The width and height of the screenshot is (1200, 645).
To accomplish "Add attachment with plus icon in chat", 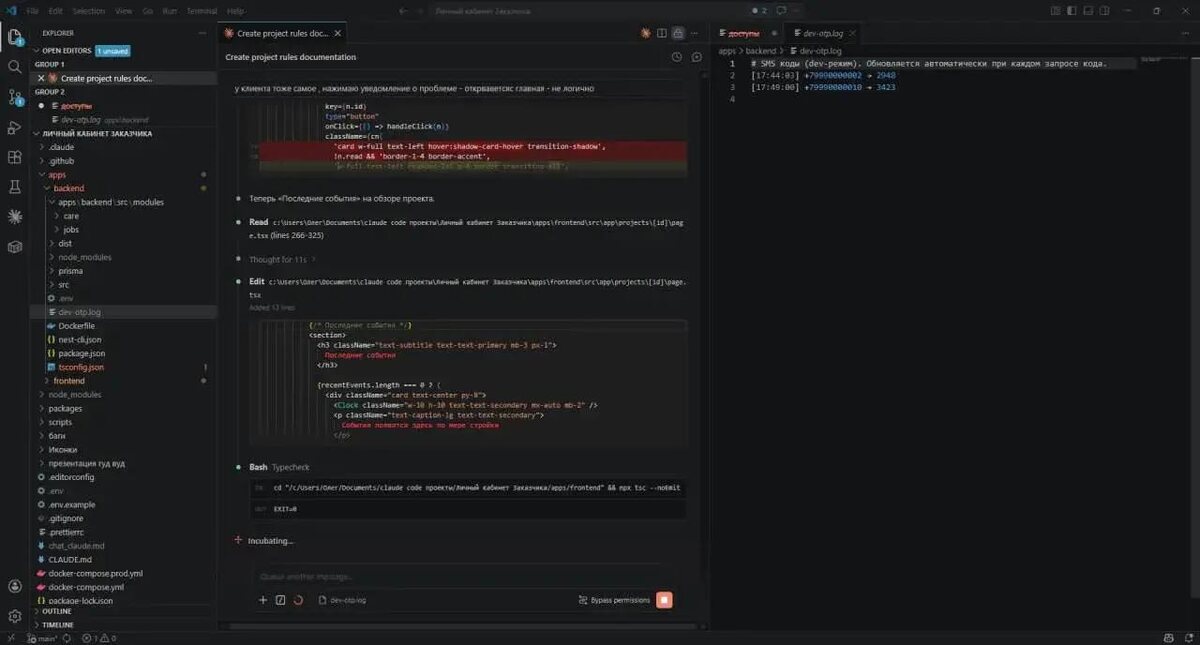I will click(263, 600).
